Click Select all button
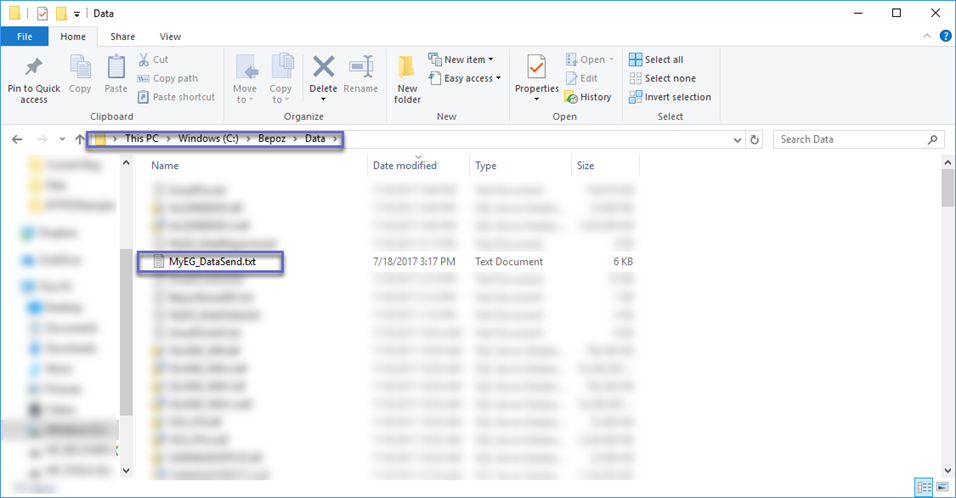Viewport: 956px width, 498px height. [656, 60]
